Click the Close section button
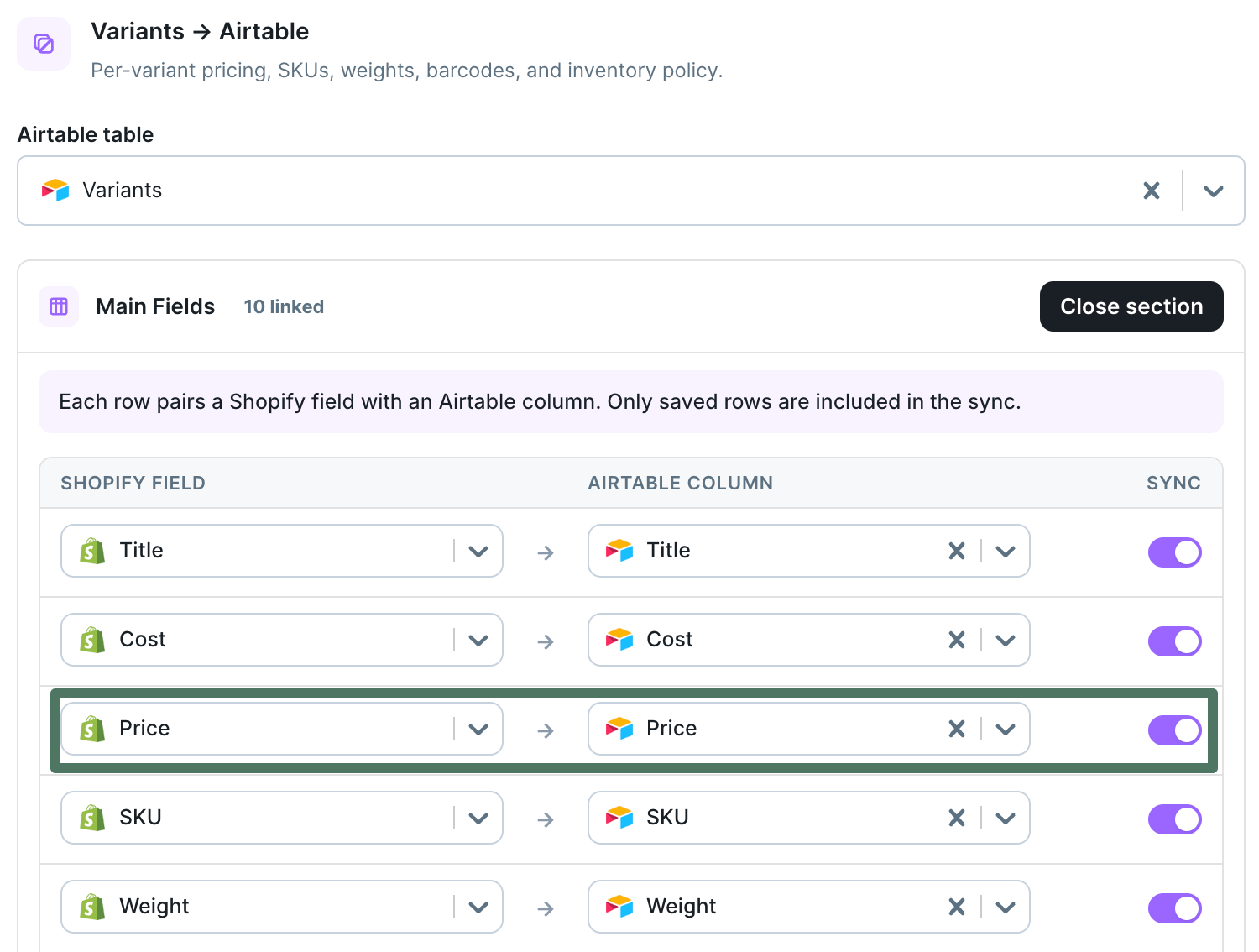Image resolution: width=1259 pixels, height=952 pixels. 1131,306
